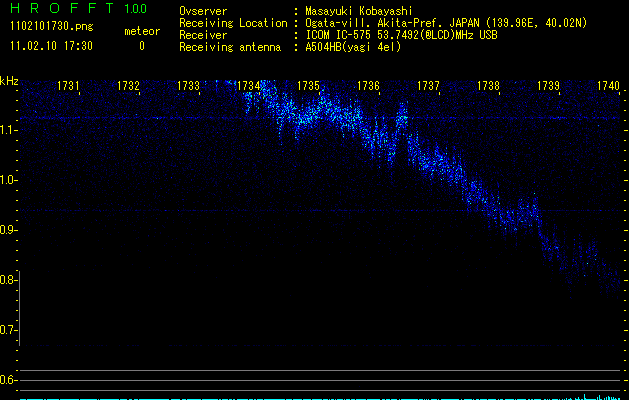Select the 1738 time marker

[488, 86]
